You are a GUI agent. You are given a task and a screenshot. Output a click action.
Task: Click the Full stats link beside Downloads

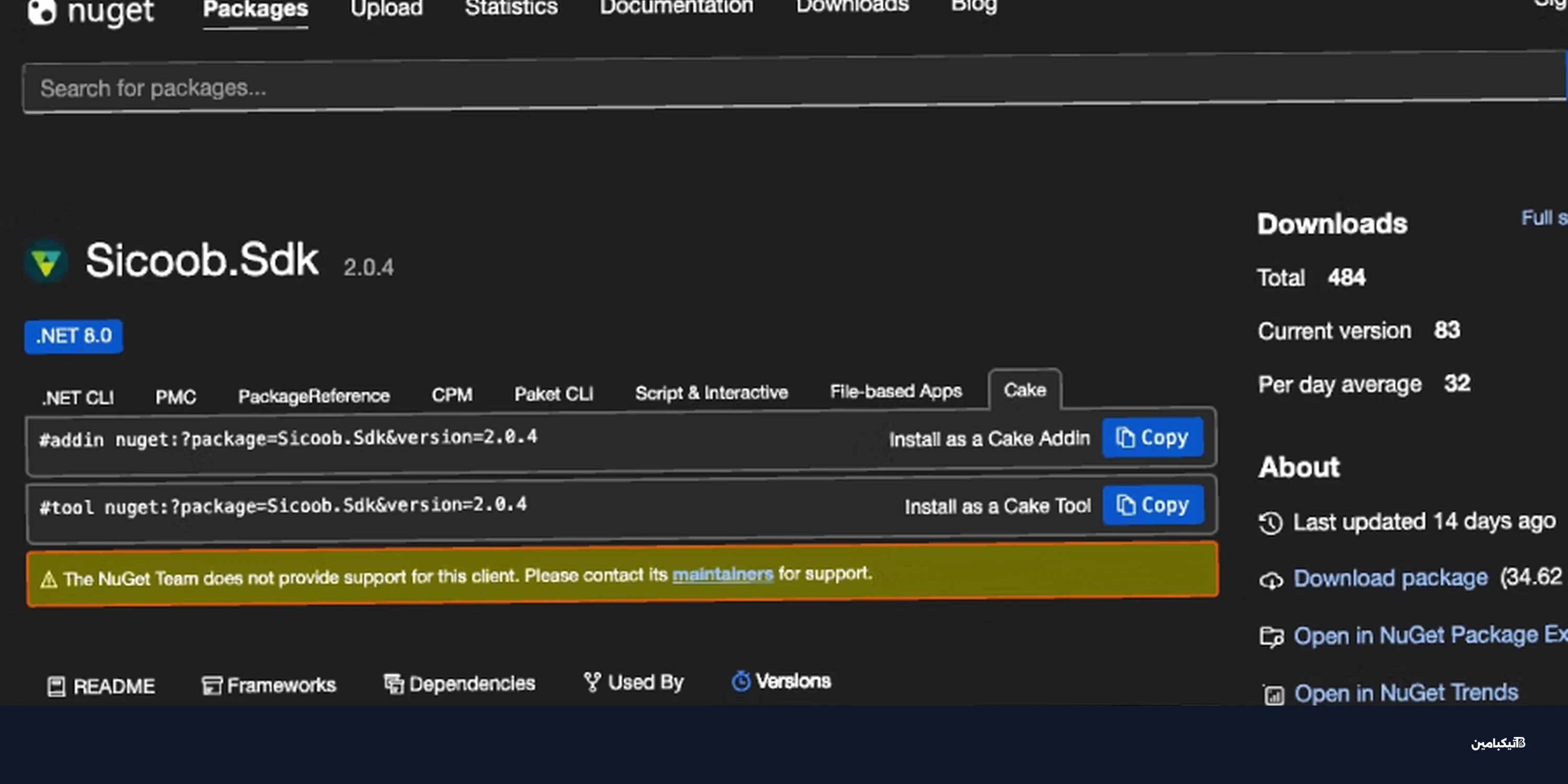click(1544, 217)
